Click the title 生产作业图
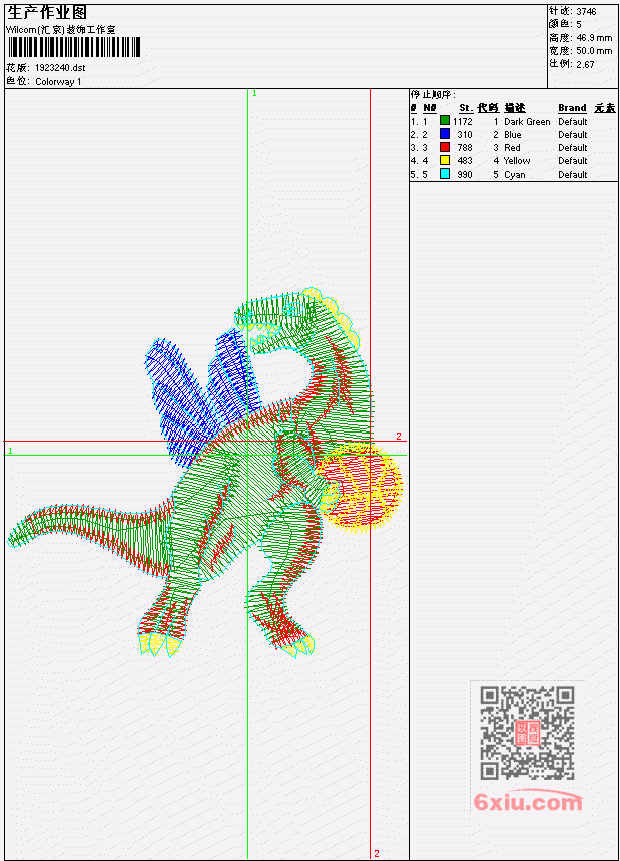This screenshot has width=620, height=861. [47, 12]
